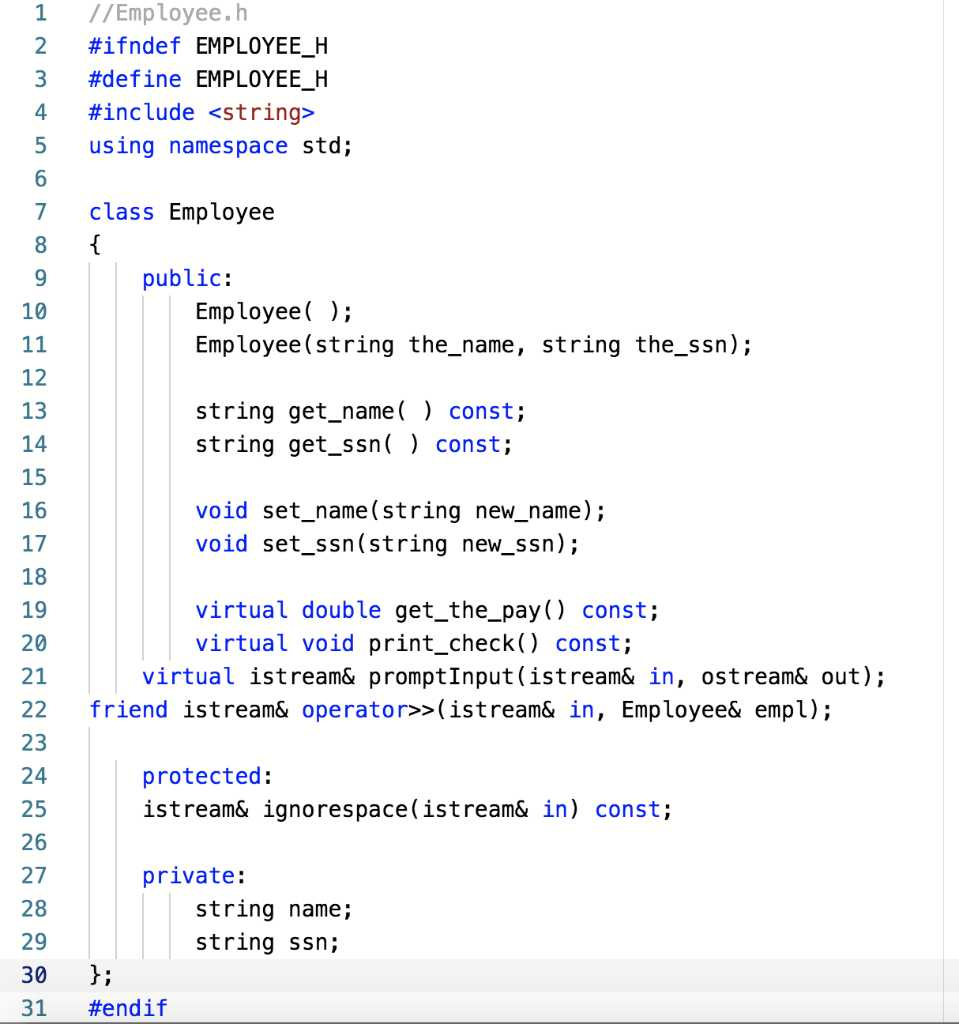Image resolution: width=959 pixels, height=1024 pixels.
Task: Click the opening brace on line 8
Action: pyautogui.click(x=95, y=245)
